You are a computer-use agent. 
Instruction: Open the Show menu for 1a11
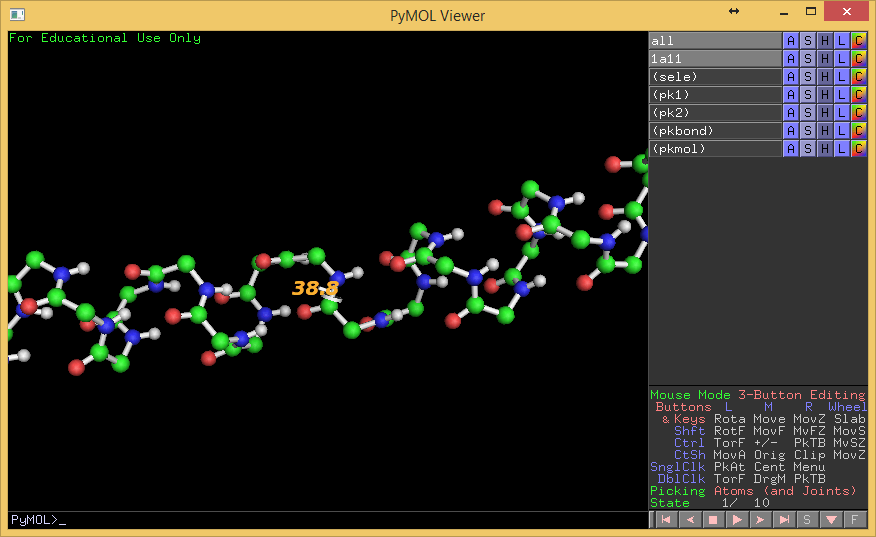[x=808, y=59]
